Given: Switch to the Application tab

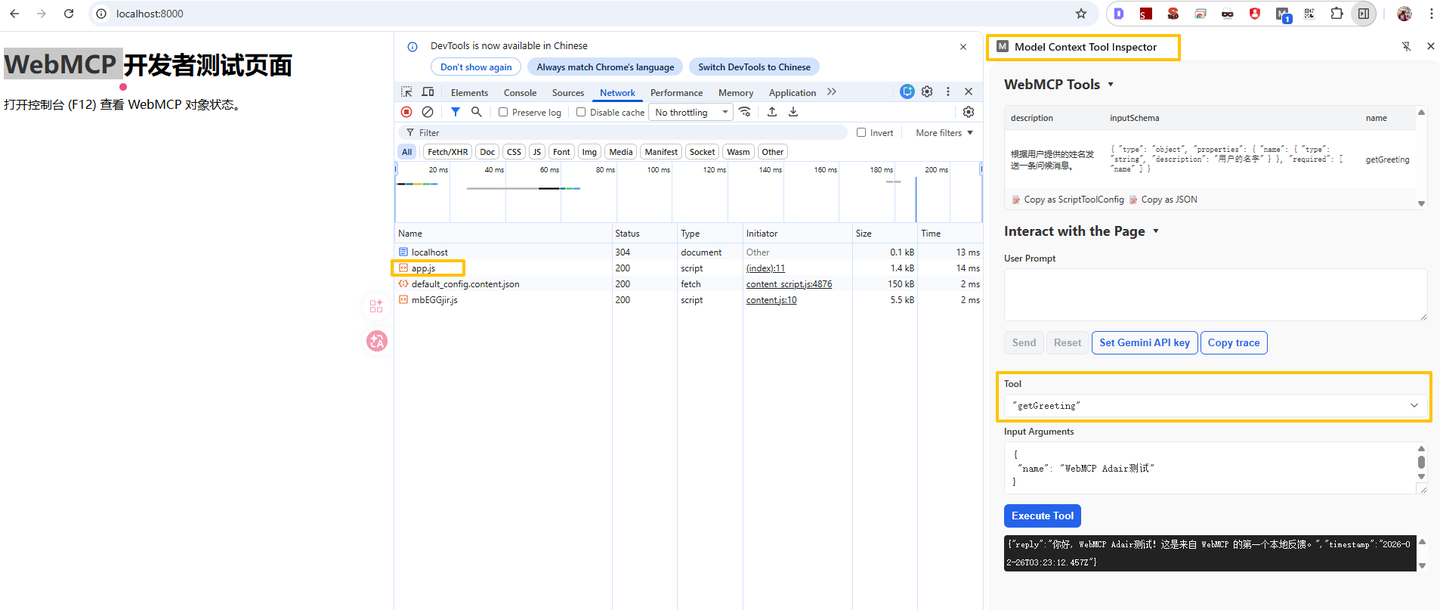Looking at the screenshot, I should click(x=793, y=93).
